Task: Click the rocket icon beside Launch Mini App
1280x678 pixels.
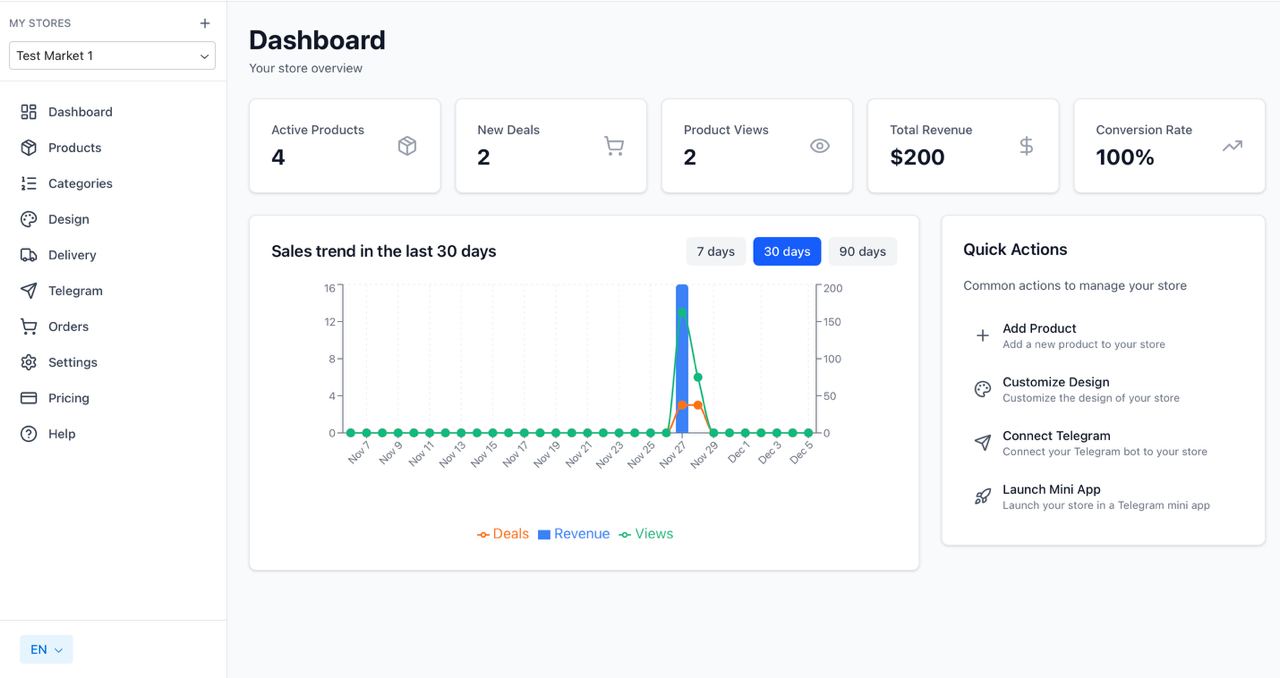Action: (983, 497)
